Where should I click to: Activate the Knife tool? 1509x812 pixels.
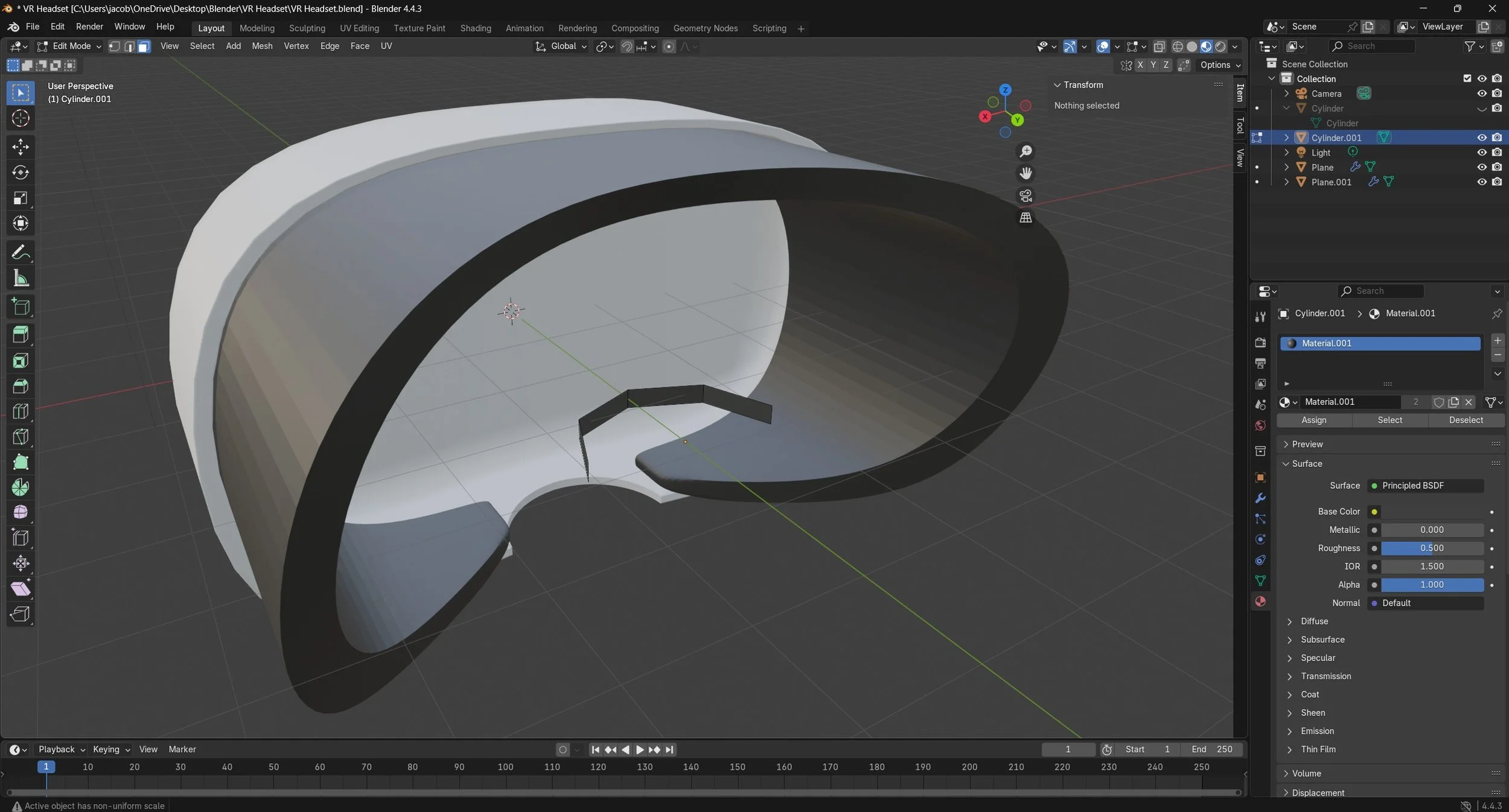pyautogui.click(x=21, y=437)
